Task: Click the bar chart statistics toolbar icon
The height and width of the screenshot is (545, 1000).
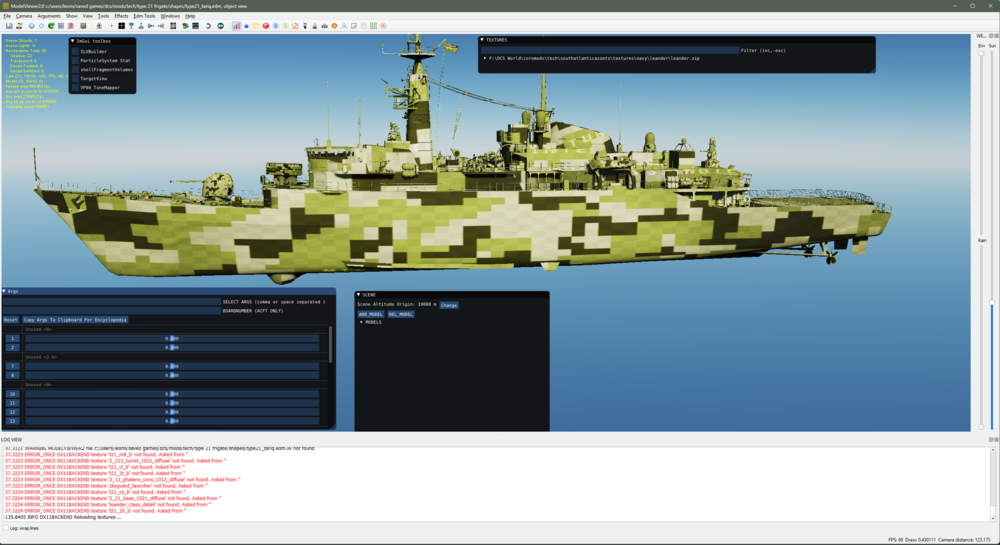Action: tap(236, 26)
